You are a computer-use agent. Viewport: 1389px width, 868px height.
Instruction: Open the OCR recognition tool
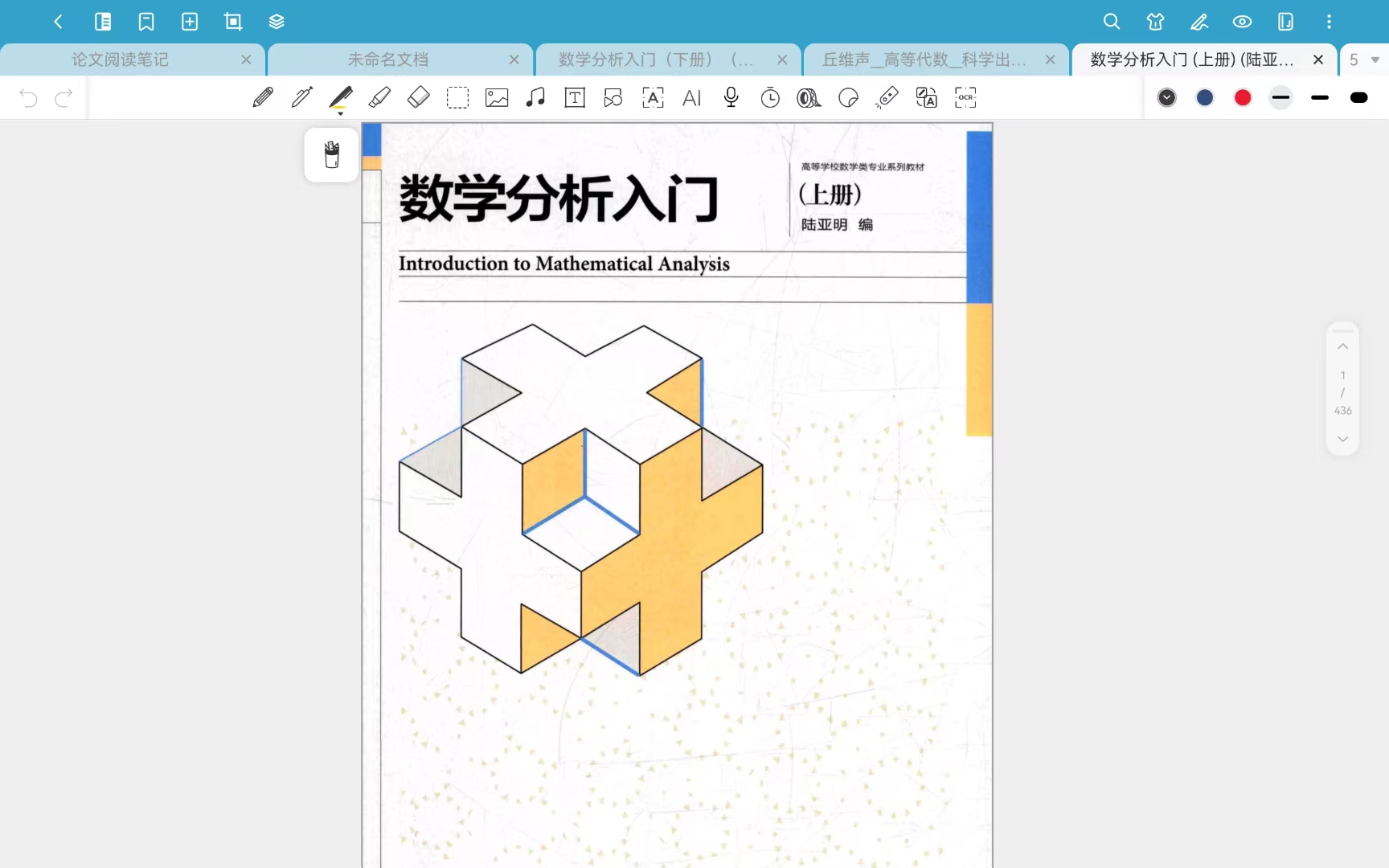point(965,97)
